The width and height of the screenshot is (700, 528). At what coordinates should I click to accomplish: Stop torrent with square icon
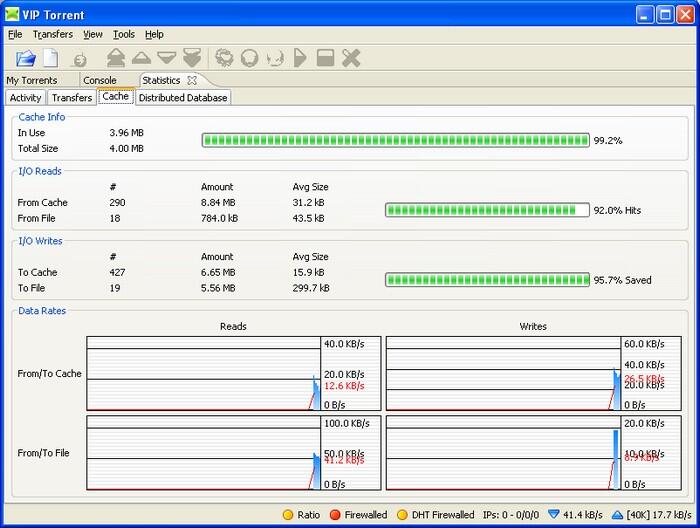click(325, 58)
